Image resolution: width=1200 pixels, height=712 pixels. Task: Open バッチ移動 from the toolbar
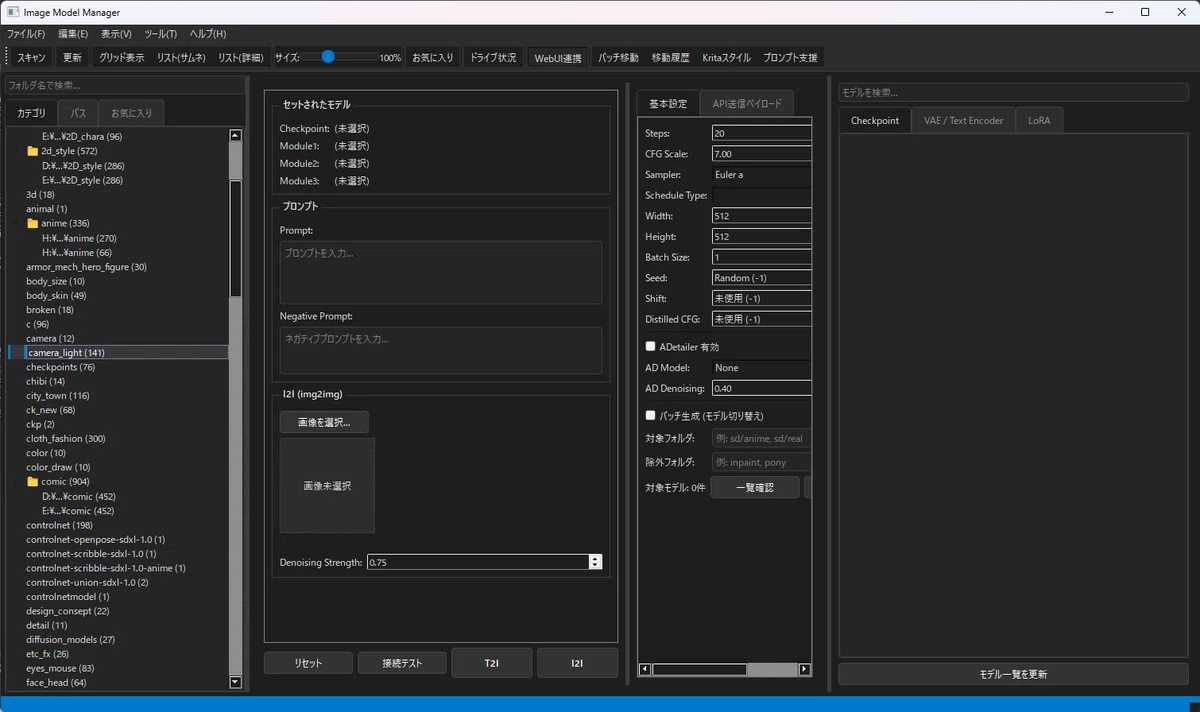pos(618,58)
